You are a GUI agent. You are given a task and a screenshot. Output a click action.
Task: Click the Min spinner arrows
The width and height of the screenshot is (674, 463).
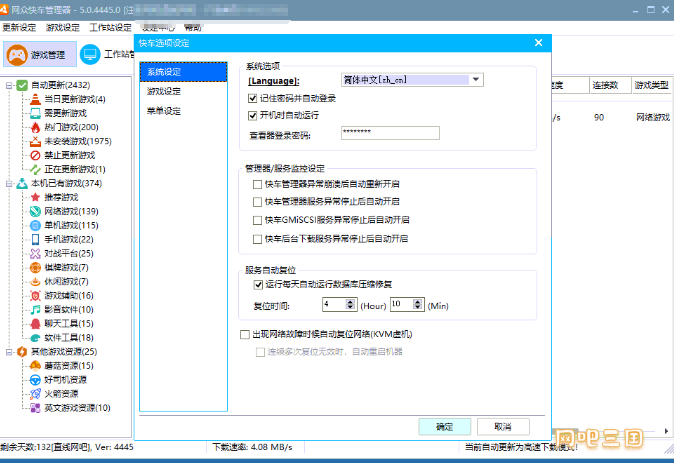(417, 304)
